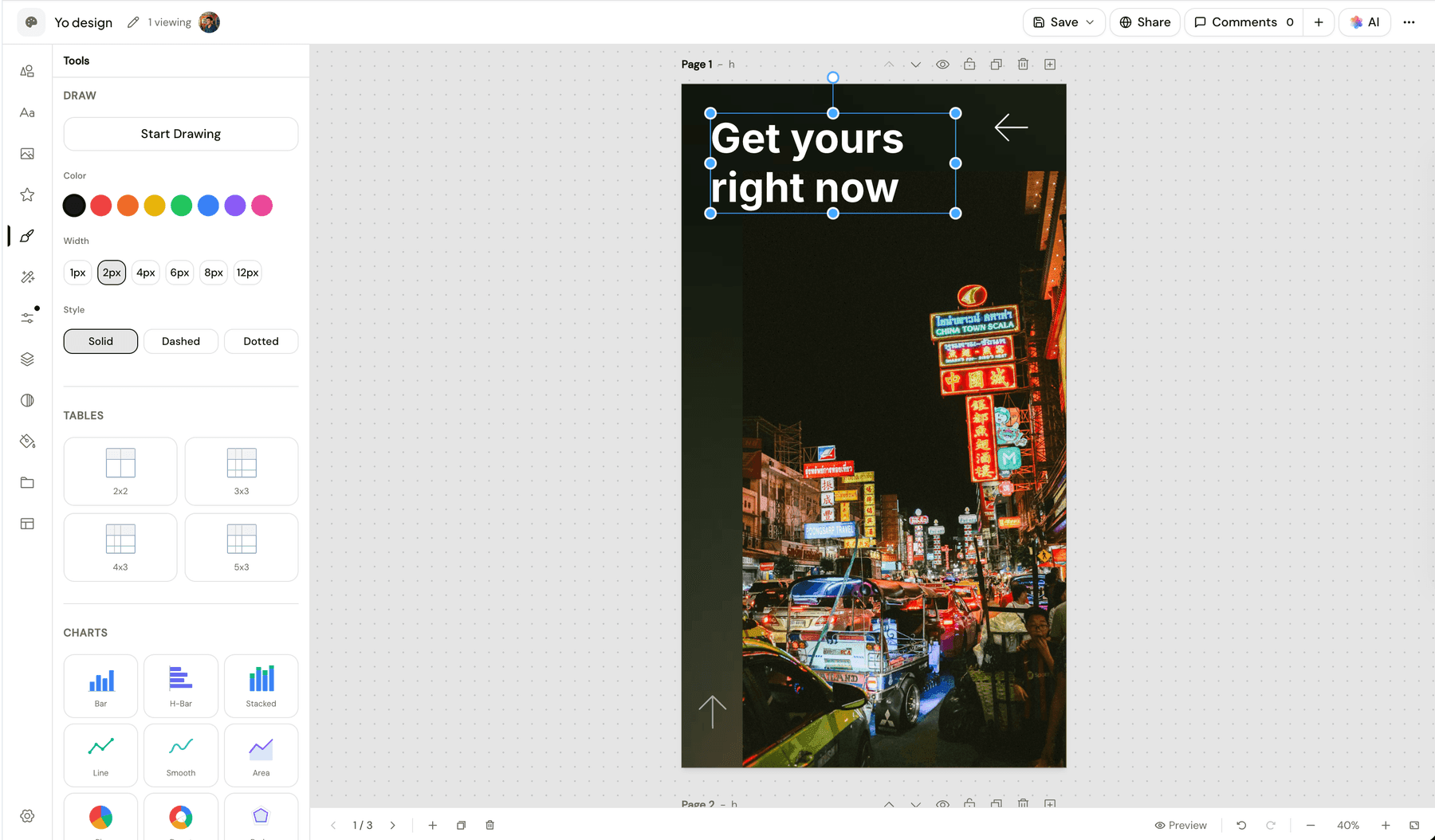
Task: Pick the black color swatch
Action: (74, 206)
